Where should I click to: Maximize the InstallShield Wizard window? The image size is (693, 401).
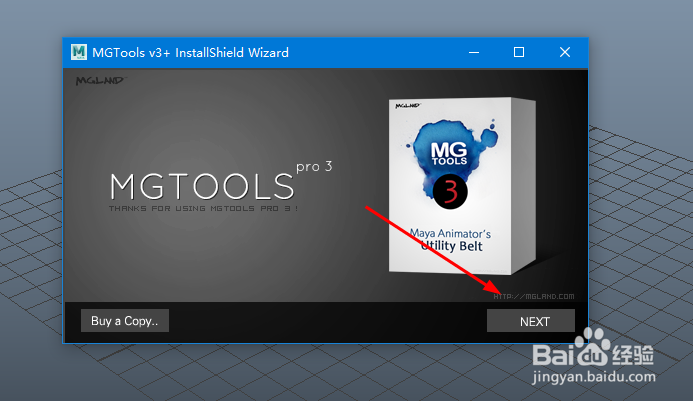click(x=519, y=53)
